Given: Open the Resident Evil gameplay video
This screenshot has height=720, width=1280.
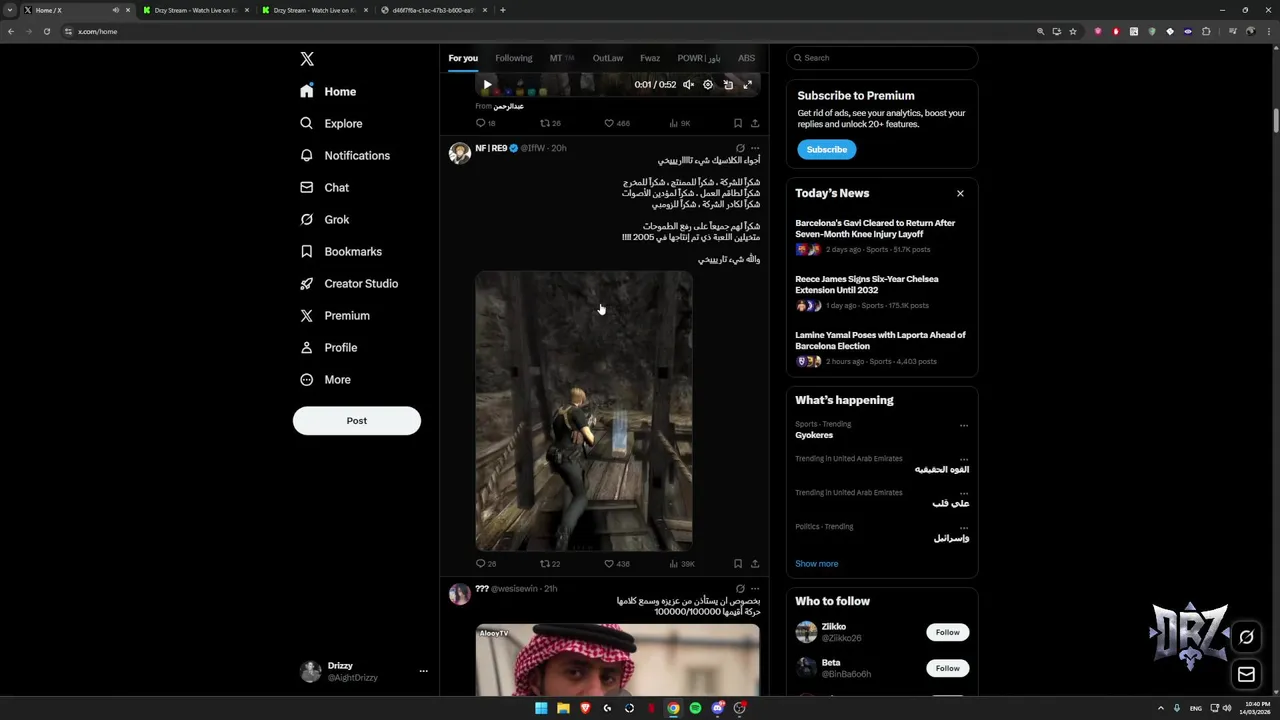Looking at the screenshot, I should (584, 411).
